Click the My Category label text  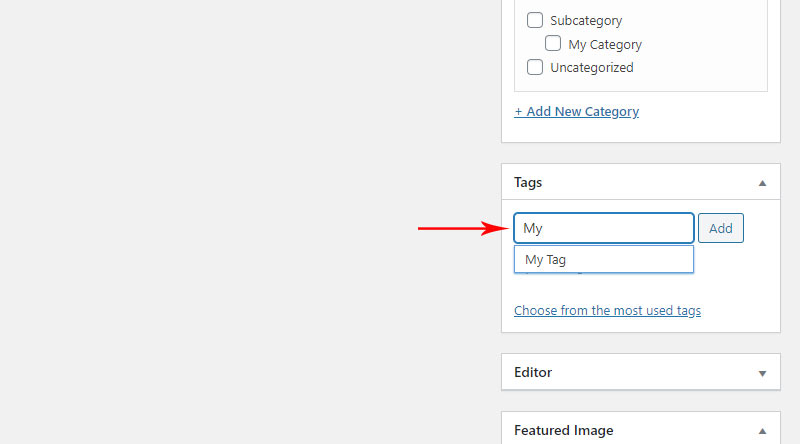(x=605, y=44)
